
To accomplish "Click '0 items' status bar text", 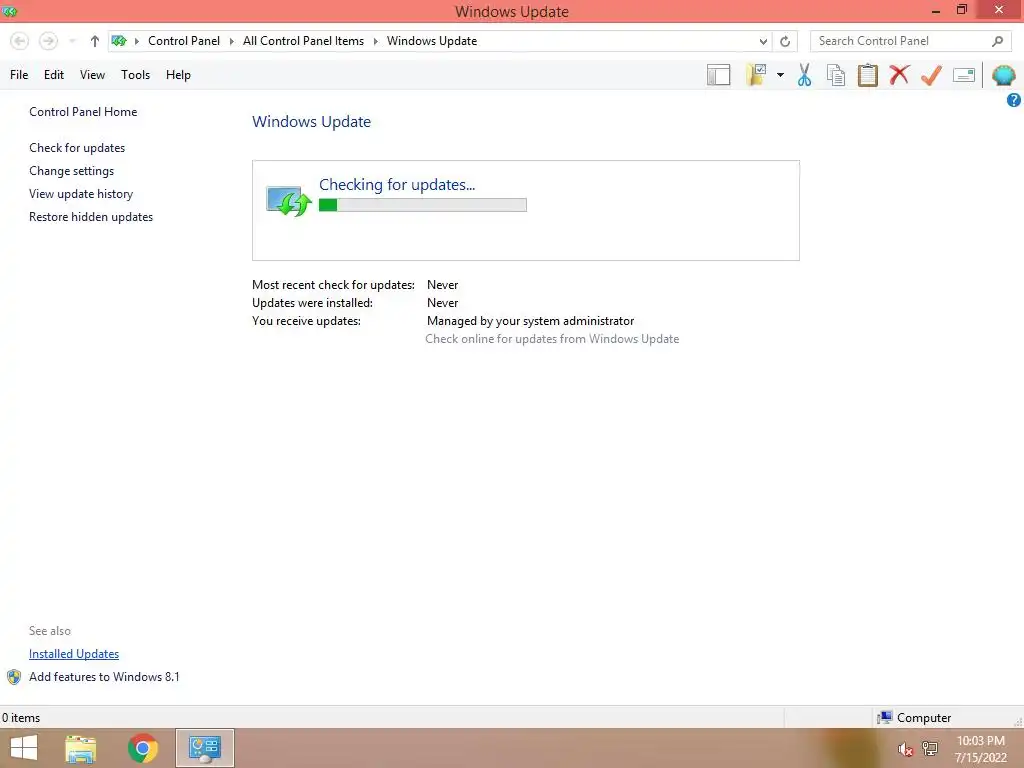I will [x=21, y=718].
